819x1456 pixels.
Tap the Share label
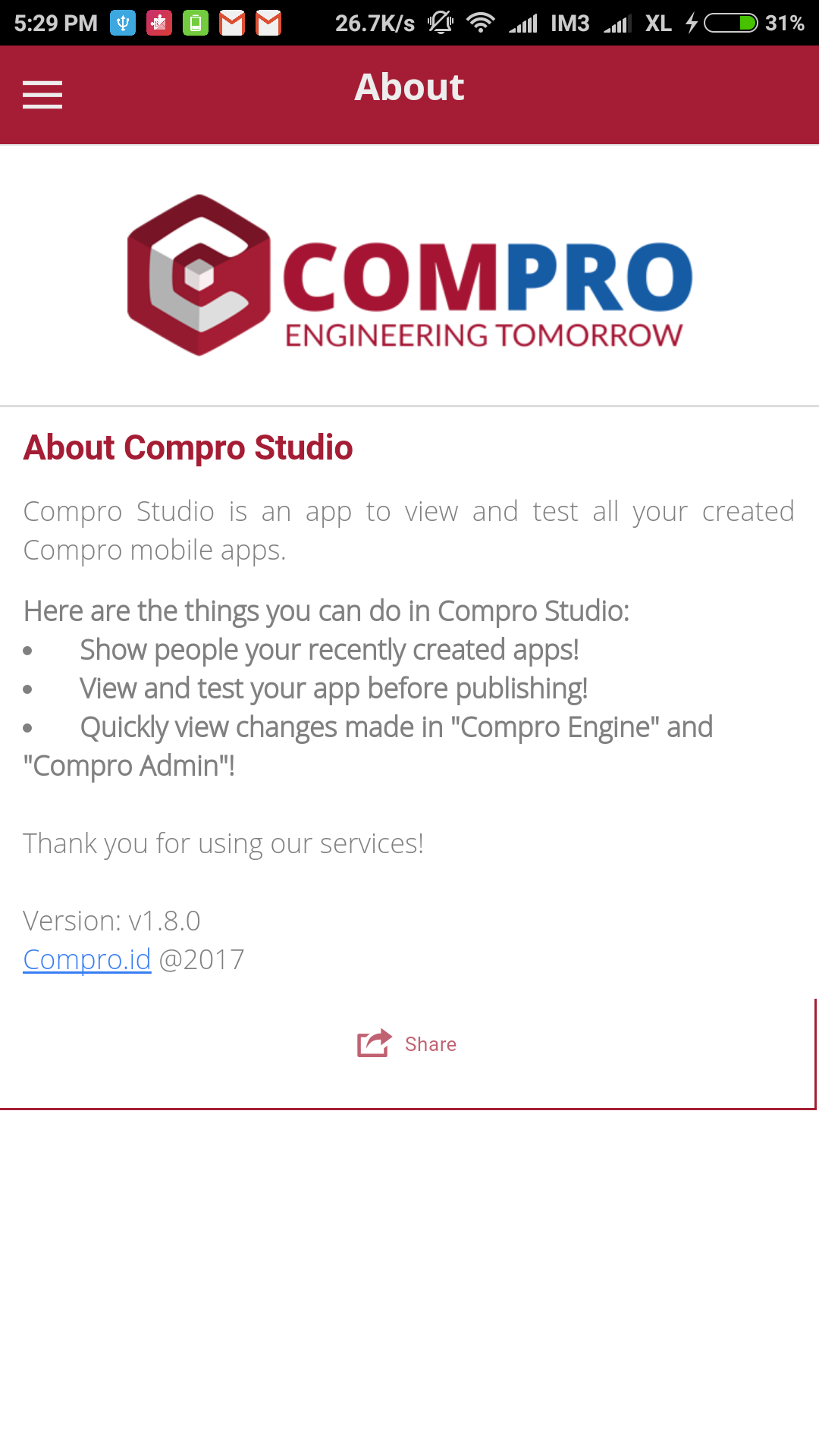point(431,1044)
